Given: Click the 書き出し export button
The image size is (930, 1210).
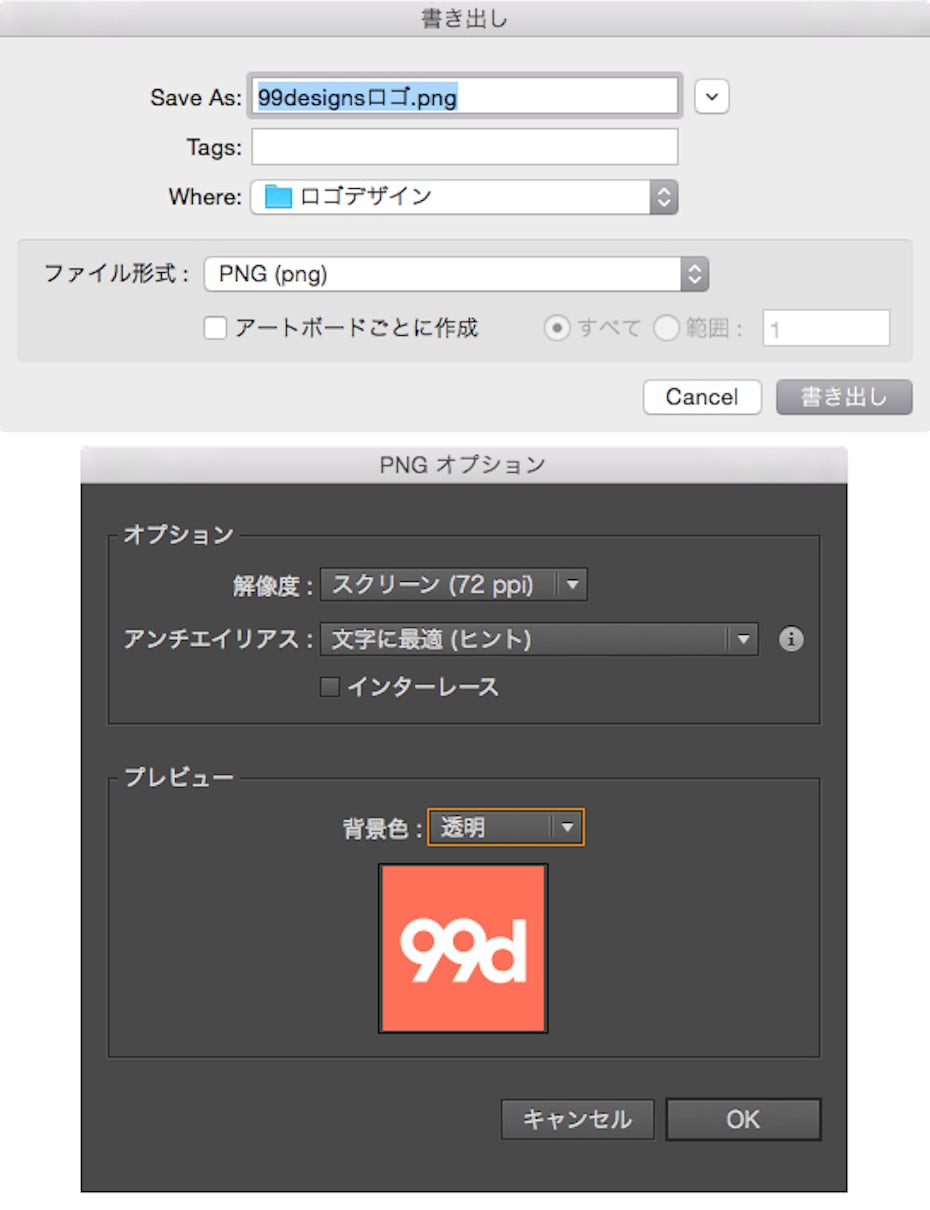Looking at the screenshot, I should point(843,397).
